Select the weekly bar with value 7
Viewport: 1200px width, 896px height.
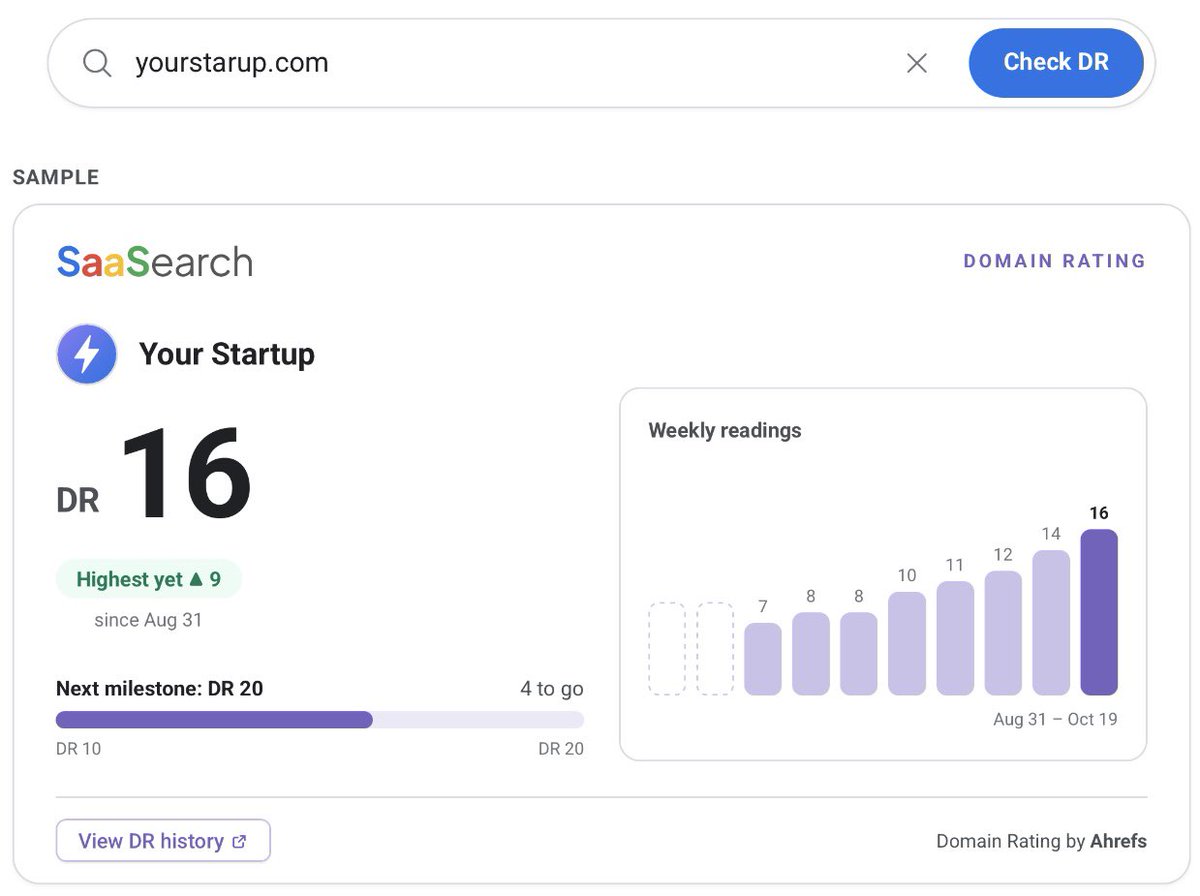[763, 659]
